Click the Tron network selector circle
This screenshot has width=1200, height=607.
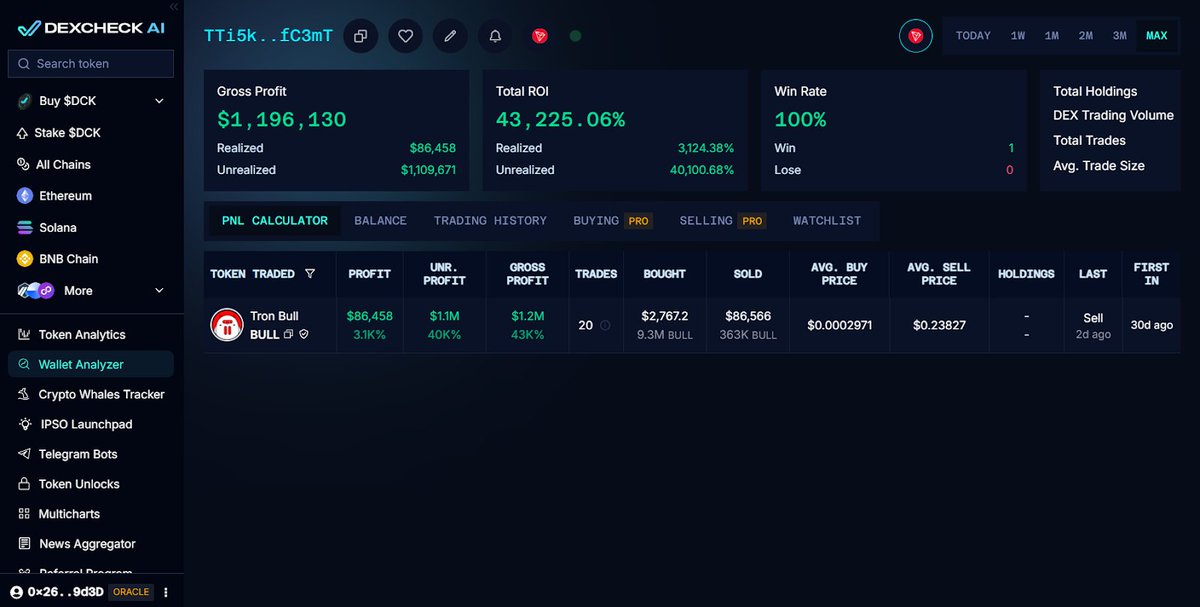pos(915,36)
